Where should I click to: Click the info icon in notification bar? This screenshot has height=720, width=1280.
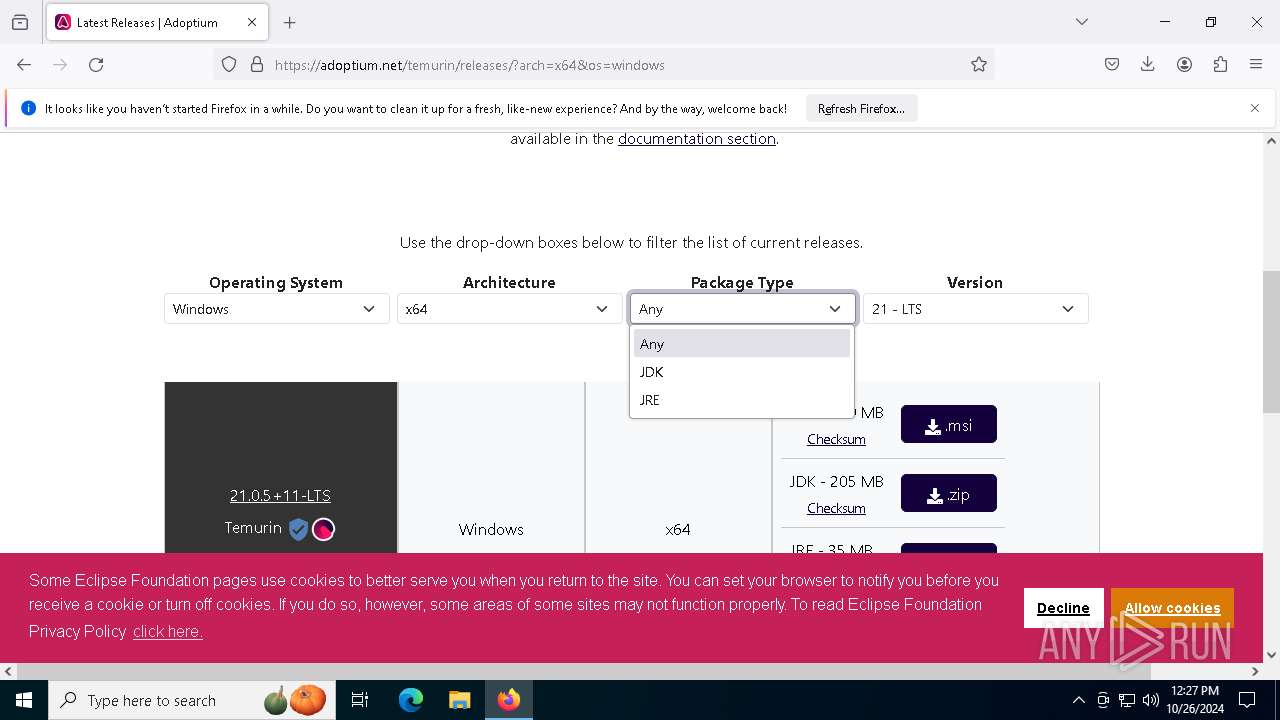tap(28, 109)
